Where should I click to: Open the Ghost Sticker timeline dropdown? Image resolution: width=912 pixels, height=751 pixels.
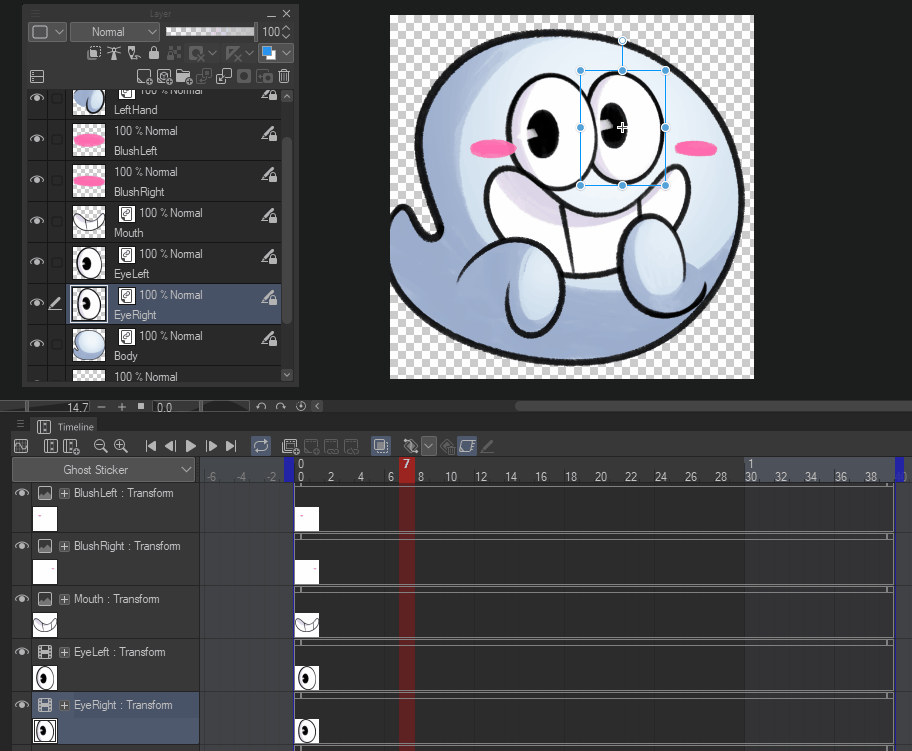pos(103,470)
